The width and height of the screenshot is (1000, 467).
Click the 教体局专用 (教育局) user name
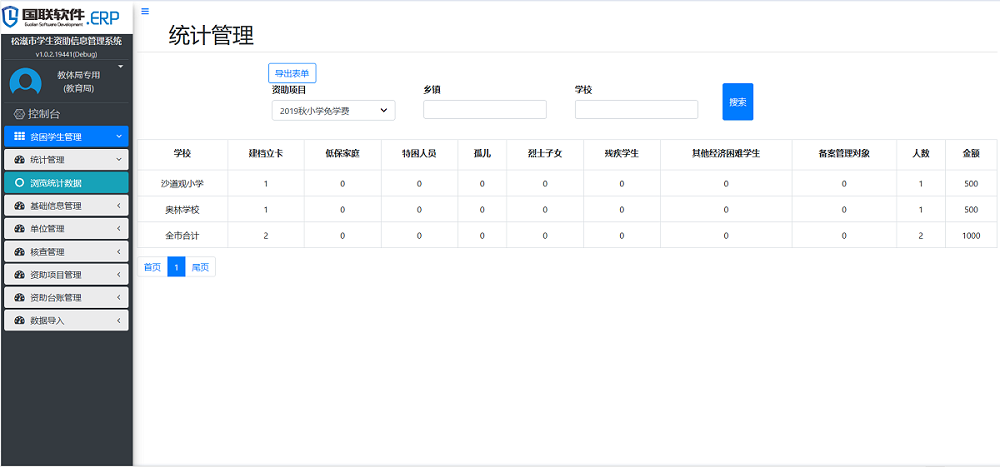click(x=78, y=82)
